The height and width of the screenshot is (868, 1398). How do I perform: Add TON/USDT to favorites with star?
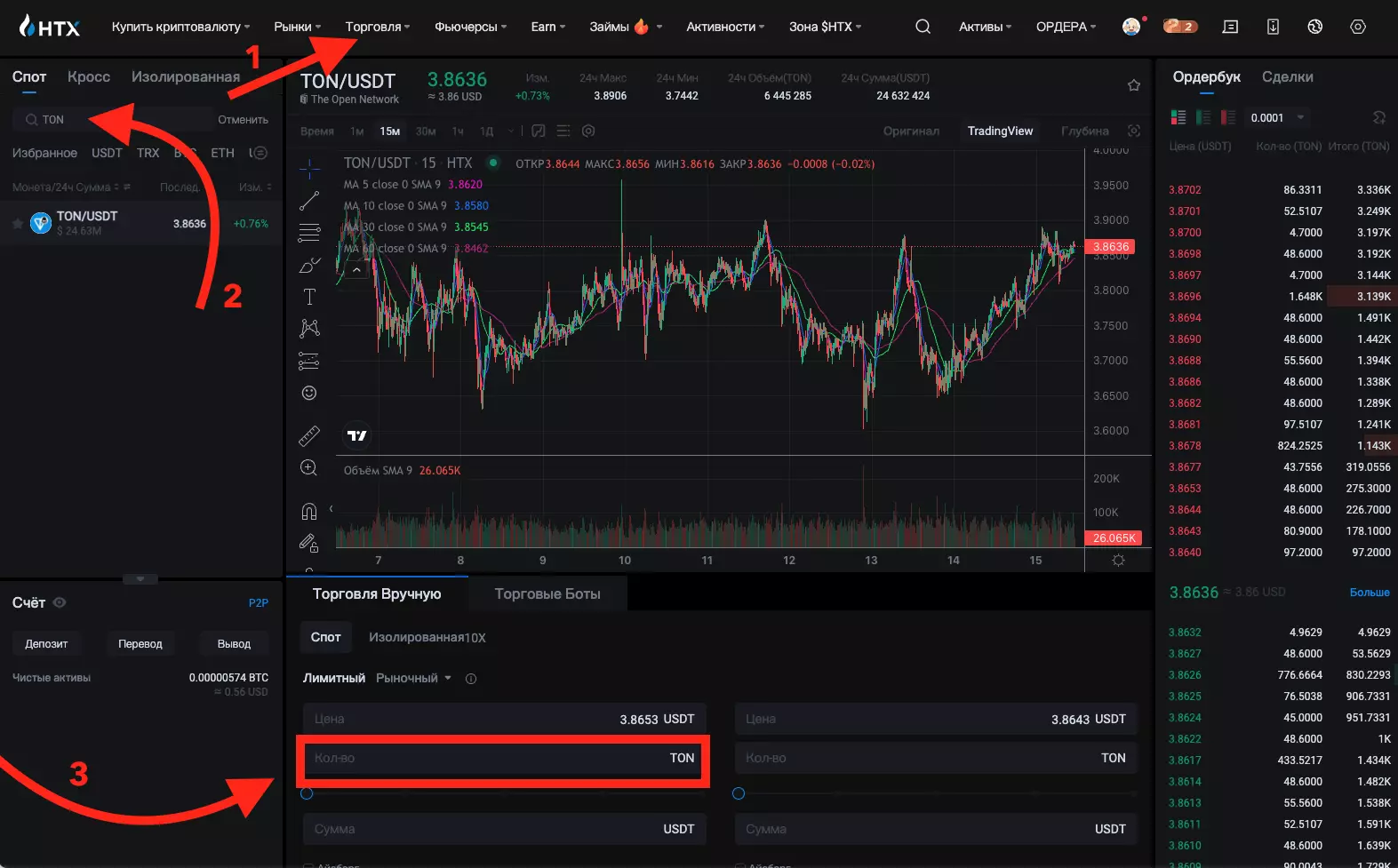coord(1134,85)
